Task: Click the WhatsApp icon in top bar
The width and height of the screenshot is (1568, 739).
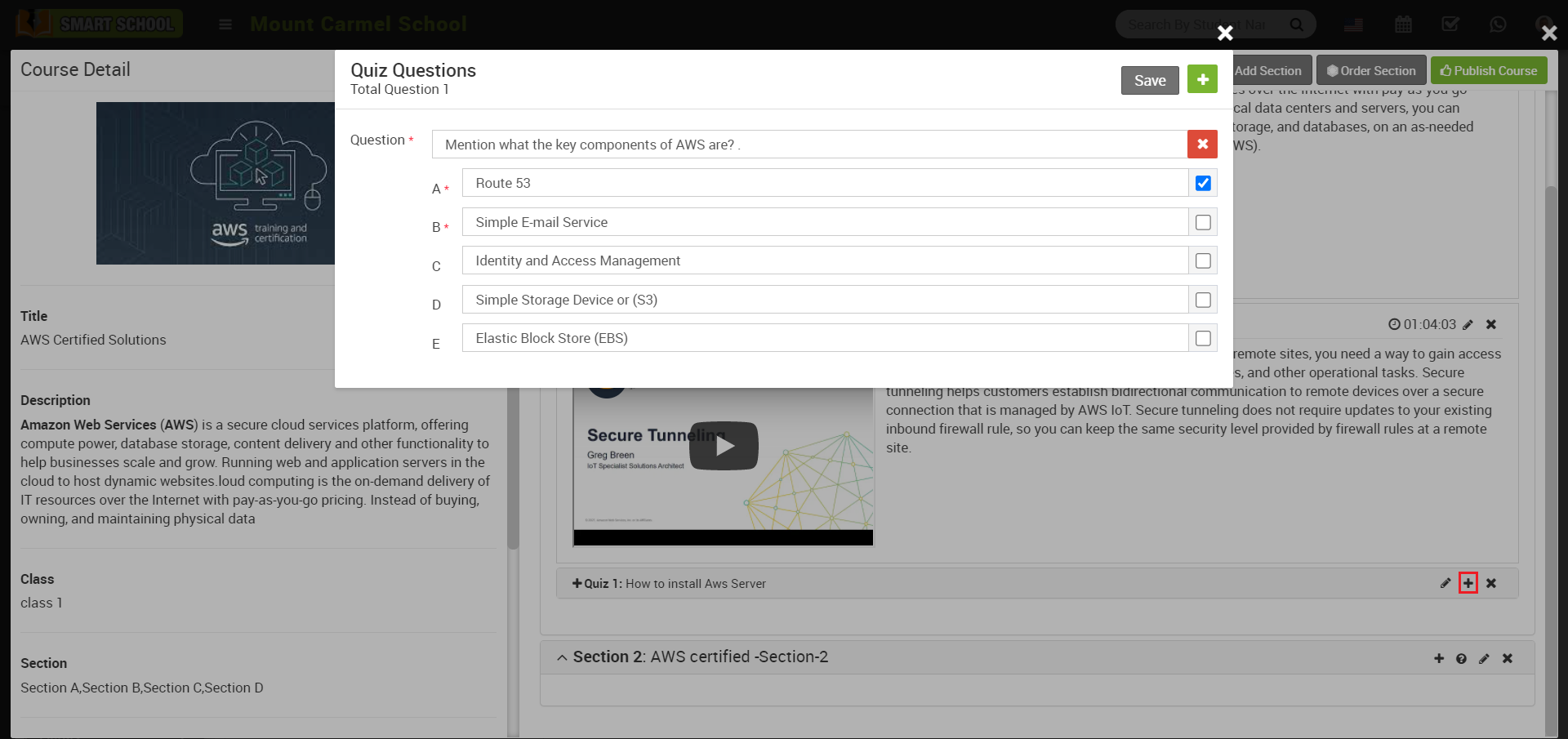Action: 1499,24
